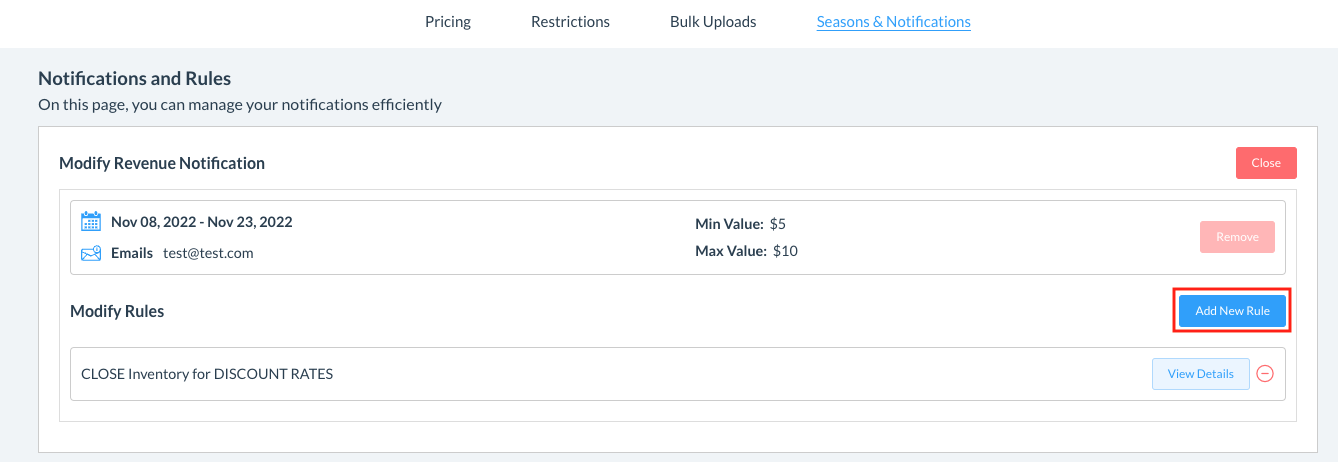Open the Pricing tab
This screenshot has width=1338, height=462.
point(448,21)
